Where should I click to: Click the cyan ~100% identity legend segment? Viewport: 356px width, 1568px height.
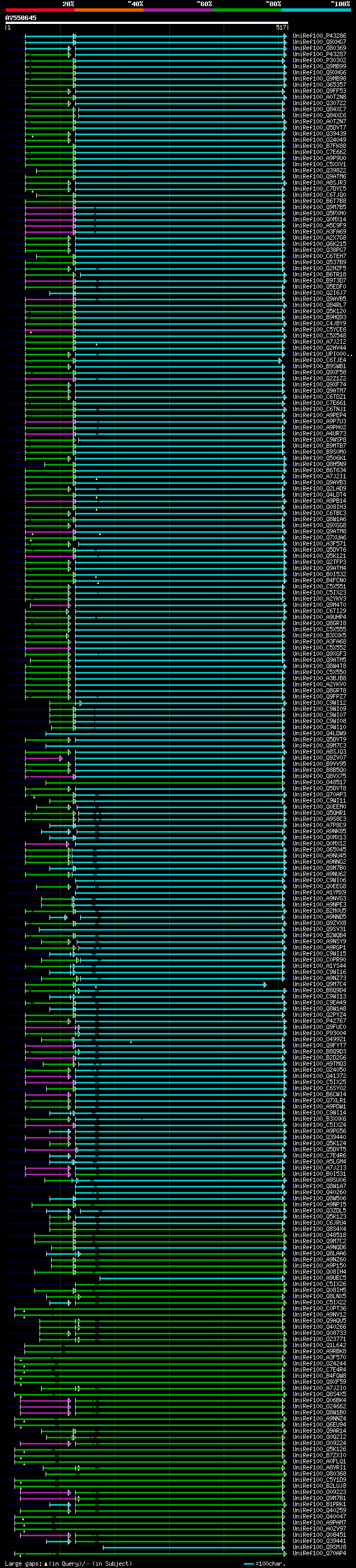[316, 10]
